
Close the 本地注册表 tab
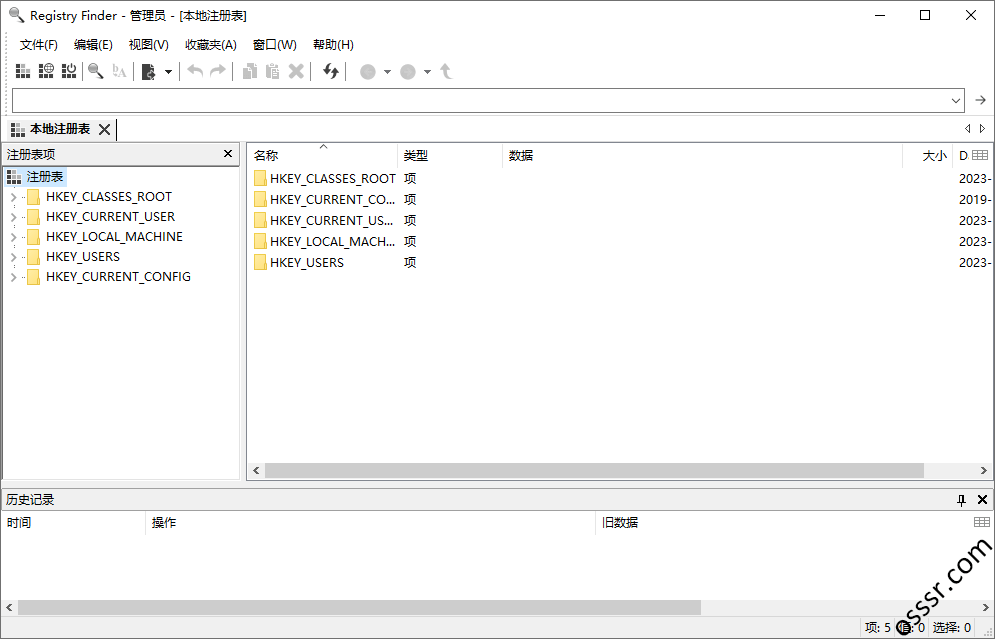click(105, 129)
